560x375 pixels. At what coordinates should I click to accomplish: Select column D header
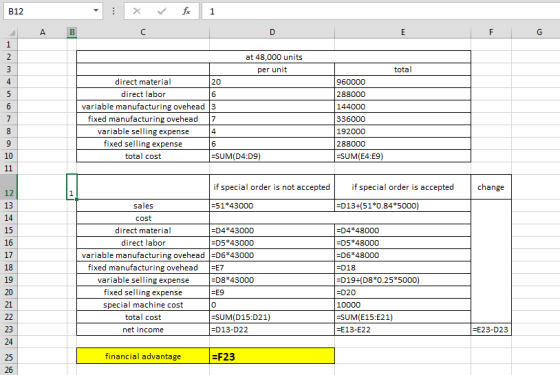click(272, 32)
